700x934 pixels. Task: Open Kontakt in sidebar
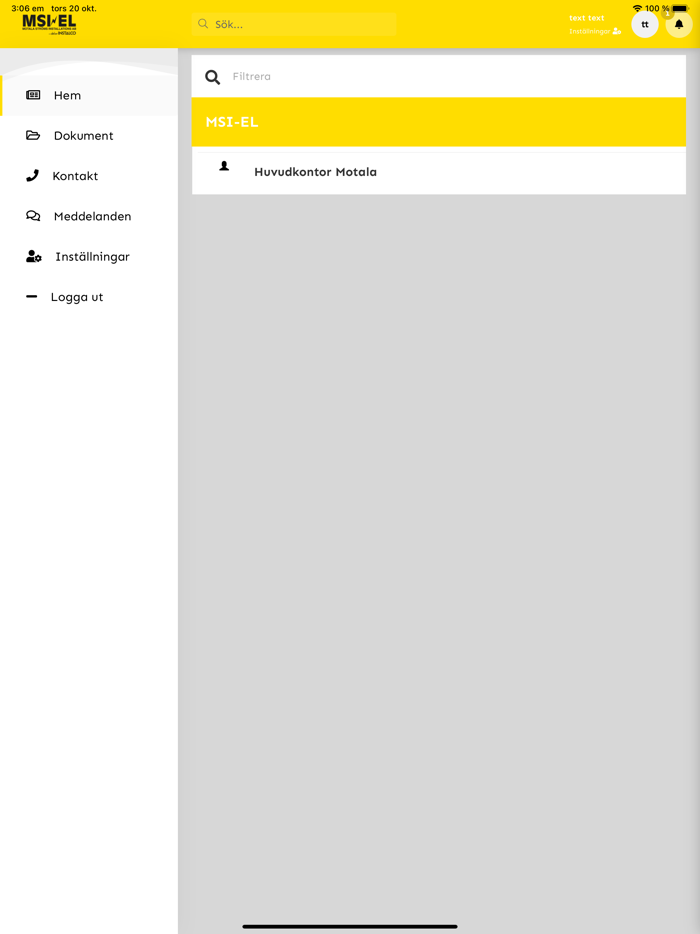point(89,176)
